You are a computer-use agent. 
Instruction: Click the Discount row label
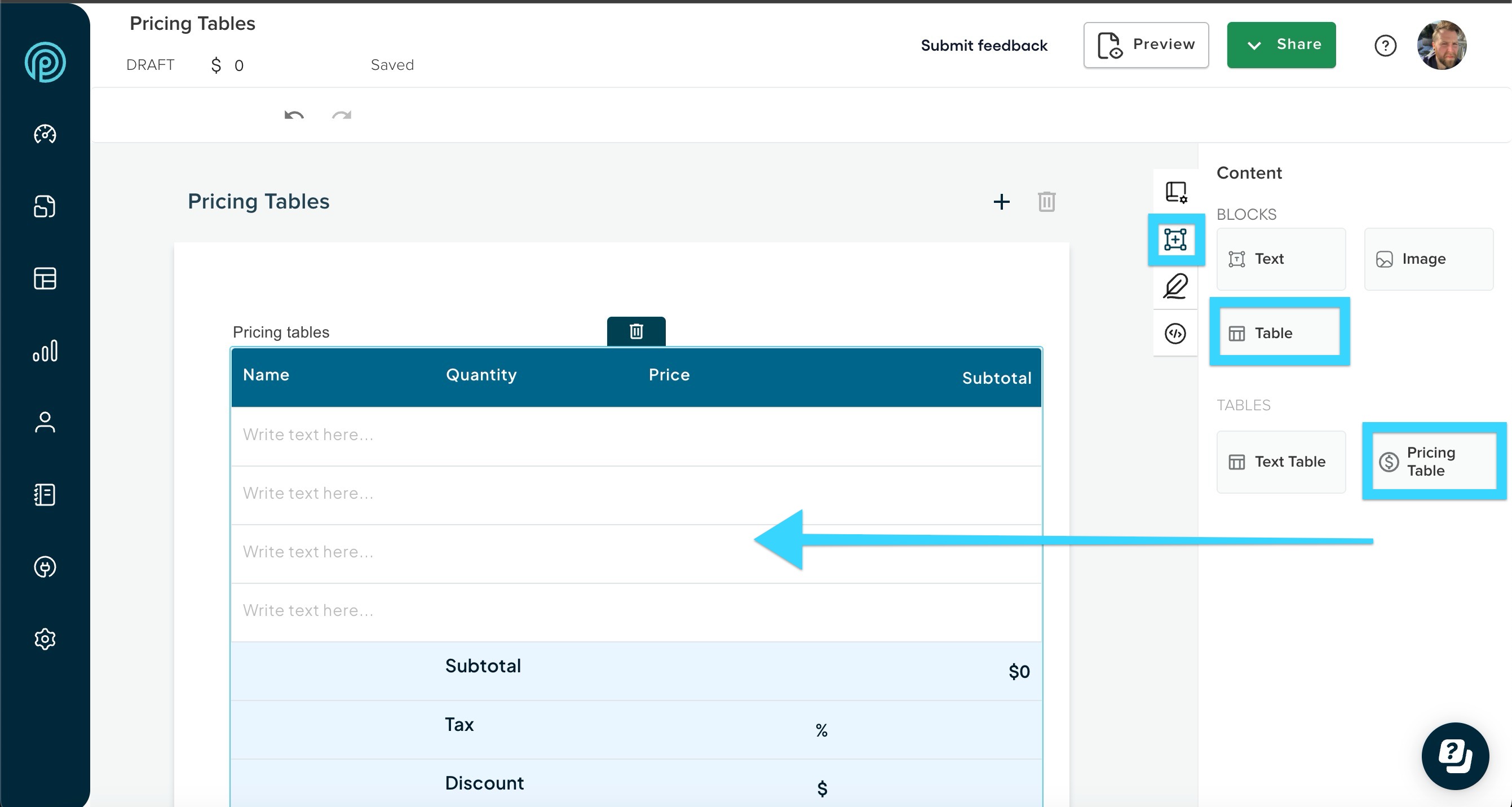point(484,783)
